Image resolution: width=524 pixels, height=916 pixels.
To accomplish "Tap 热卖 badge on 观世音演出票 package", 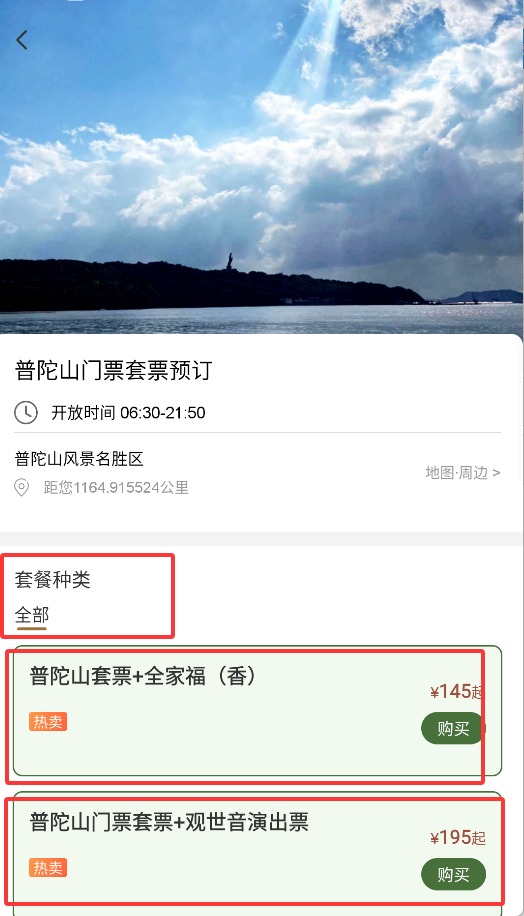I will (48, 868).
